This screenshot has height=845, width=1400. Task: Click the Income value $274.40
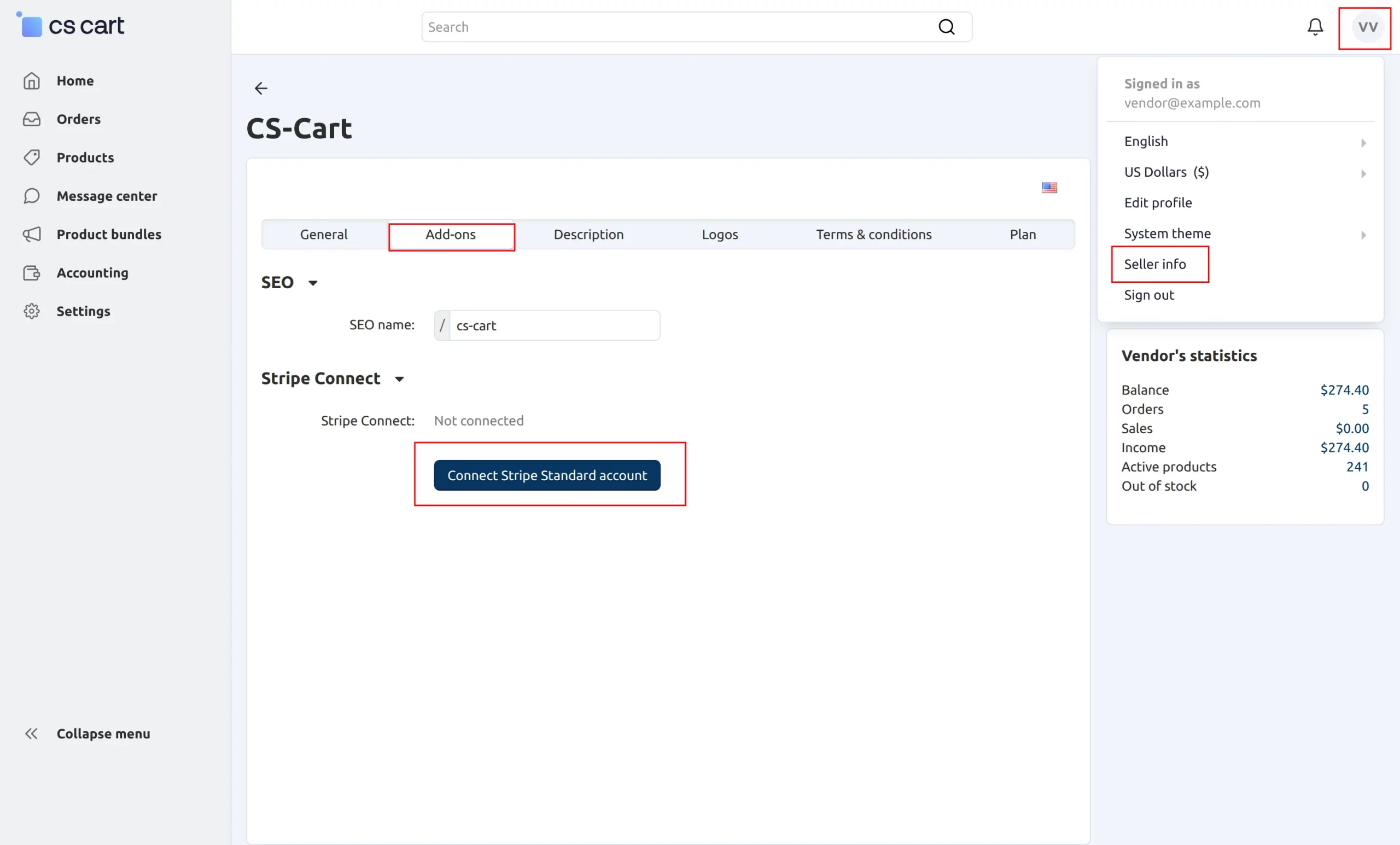1344,448
